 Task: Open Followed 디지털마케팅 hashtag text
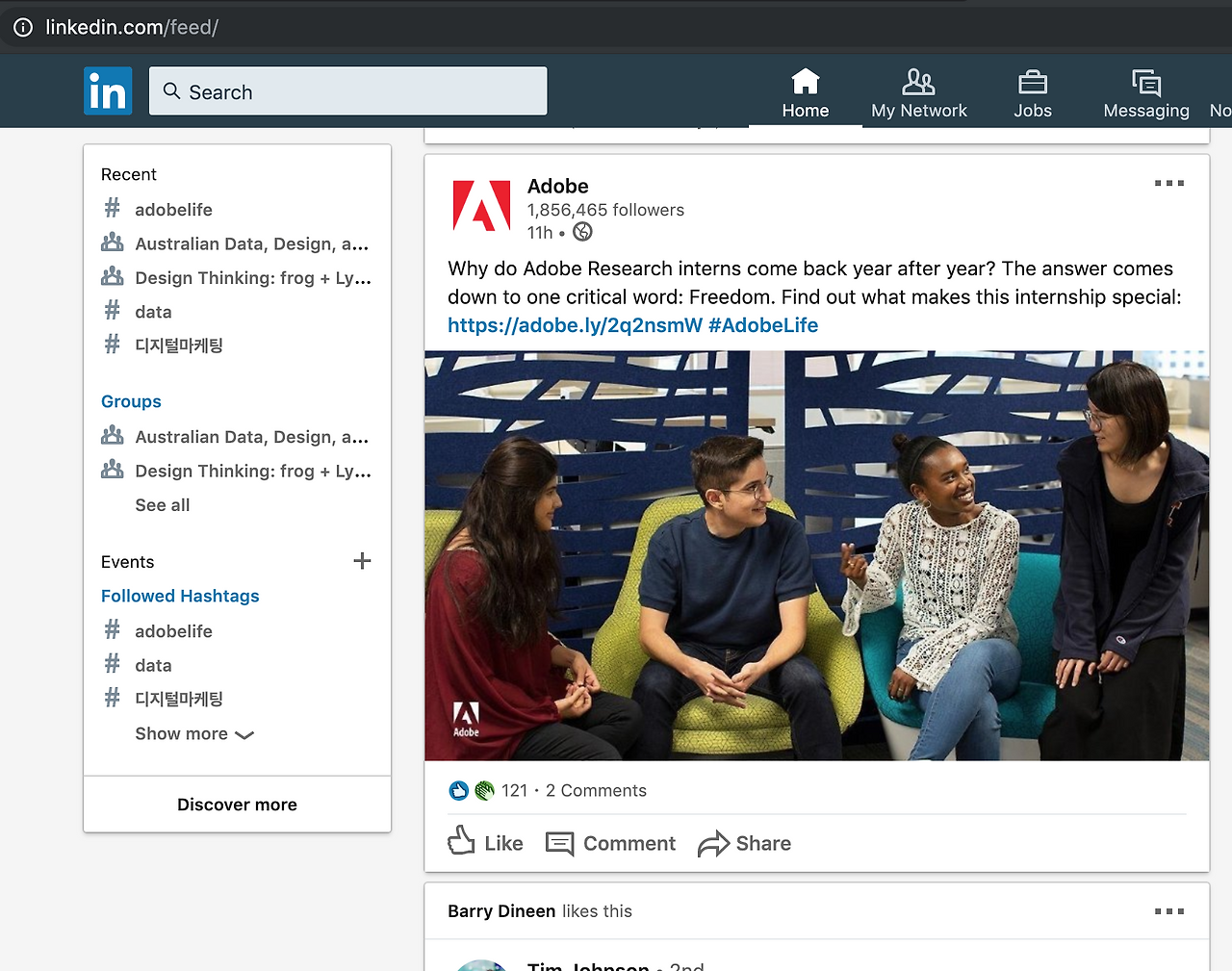click(179, 700)
